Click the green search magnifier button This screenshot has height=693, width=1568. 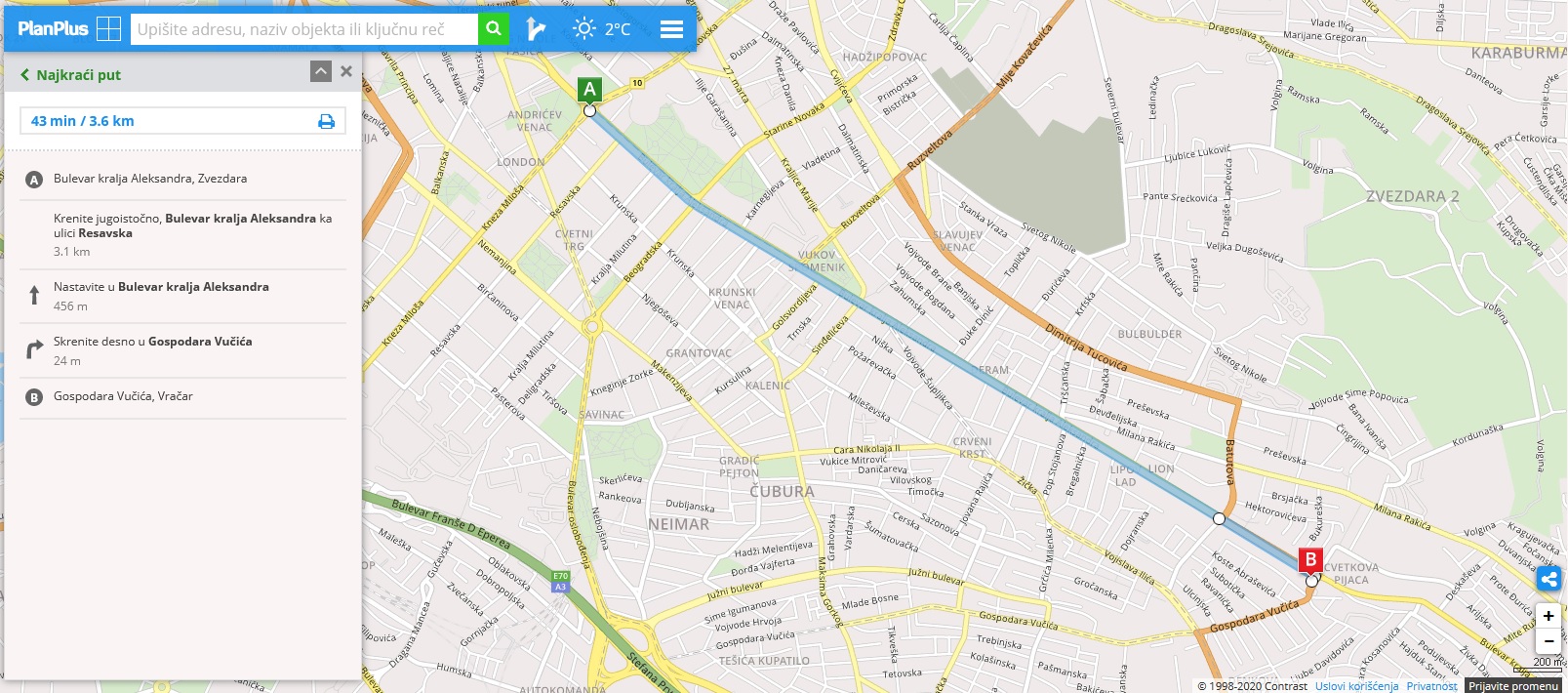click(493, 28)
